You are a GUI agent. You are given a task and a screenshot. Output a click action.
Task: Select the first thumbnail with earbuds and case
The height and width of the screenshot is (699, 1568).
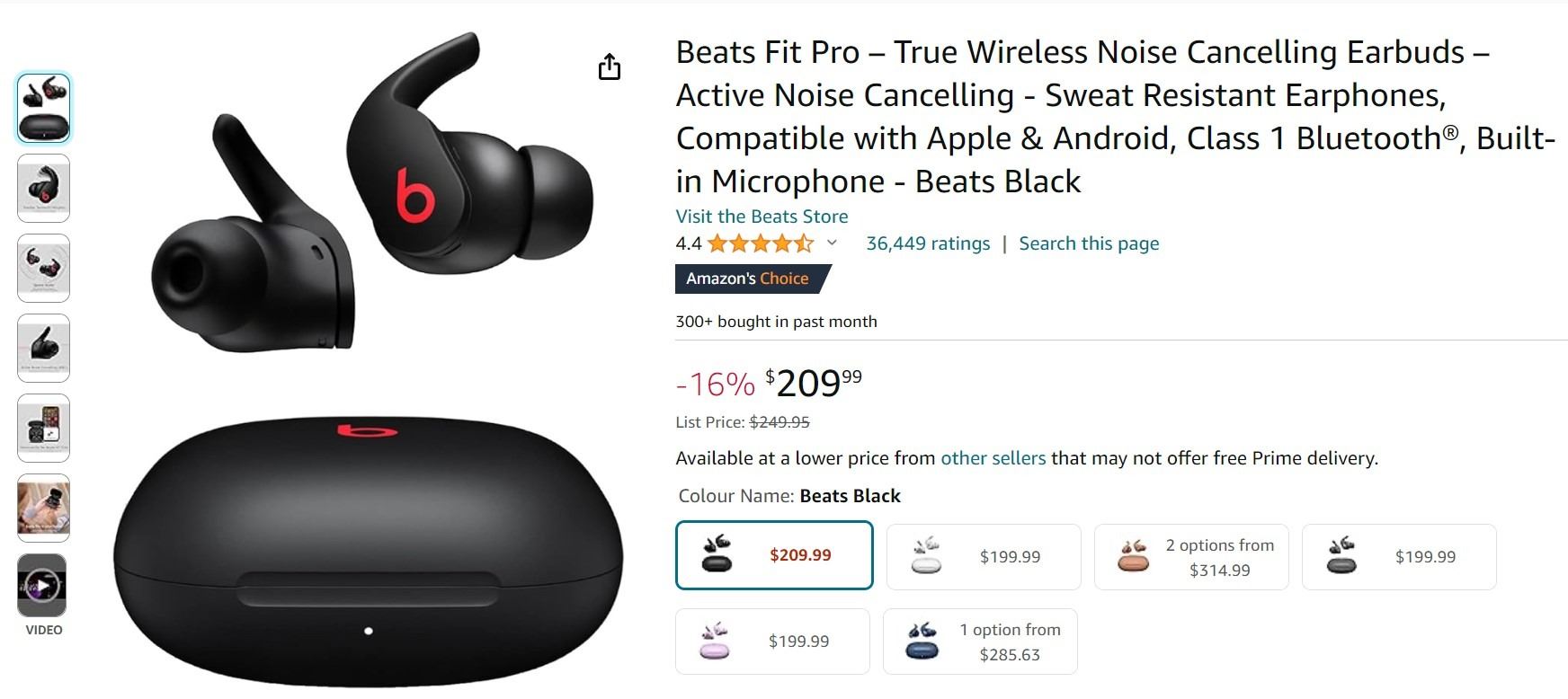coord(43,108)
